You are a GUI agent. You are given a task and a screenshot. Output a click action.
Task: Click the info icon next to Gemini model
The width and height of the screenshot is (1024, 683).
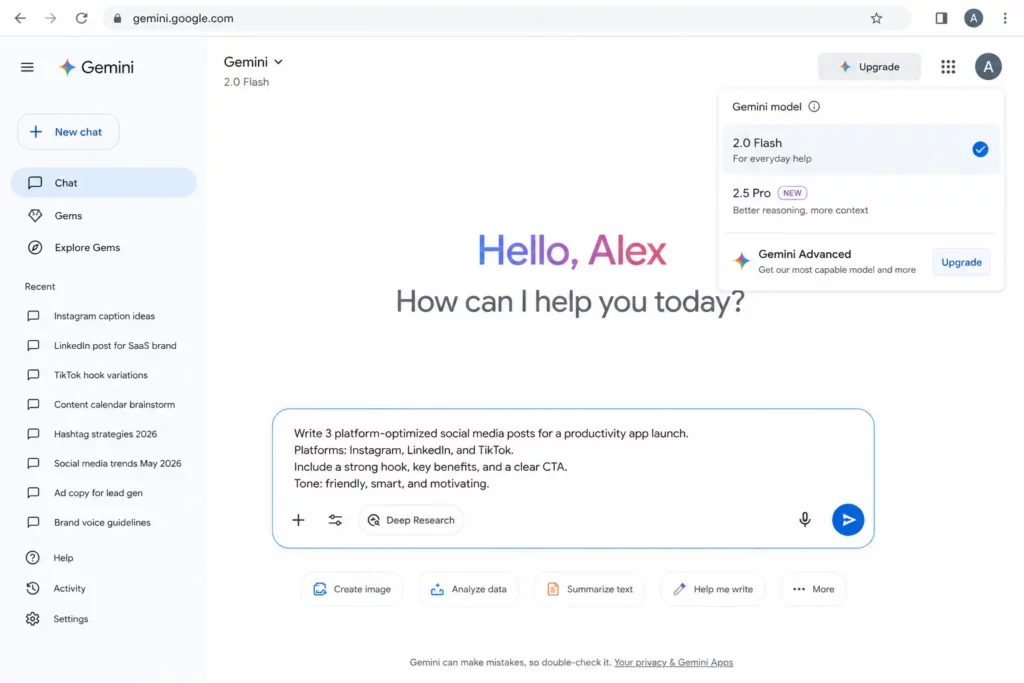point(814,106)
